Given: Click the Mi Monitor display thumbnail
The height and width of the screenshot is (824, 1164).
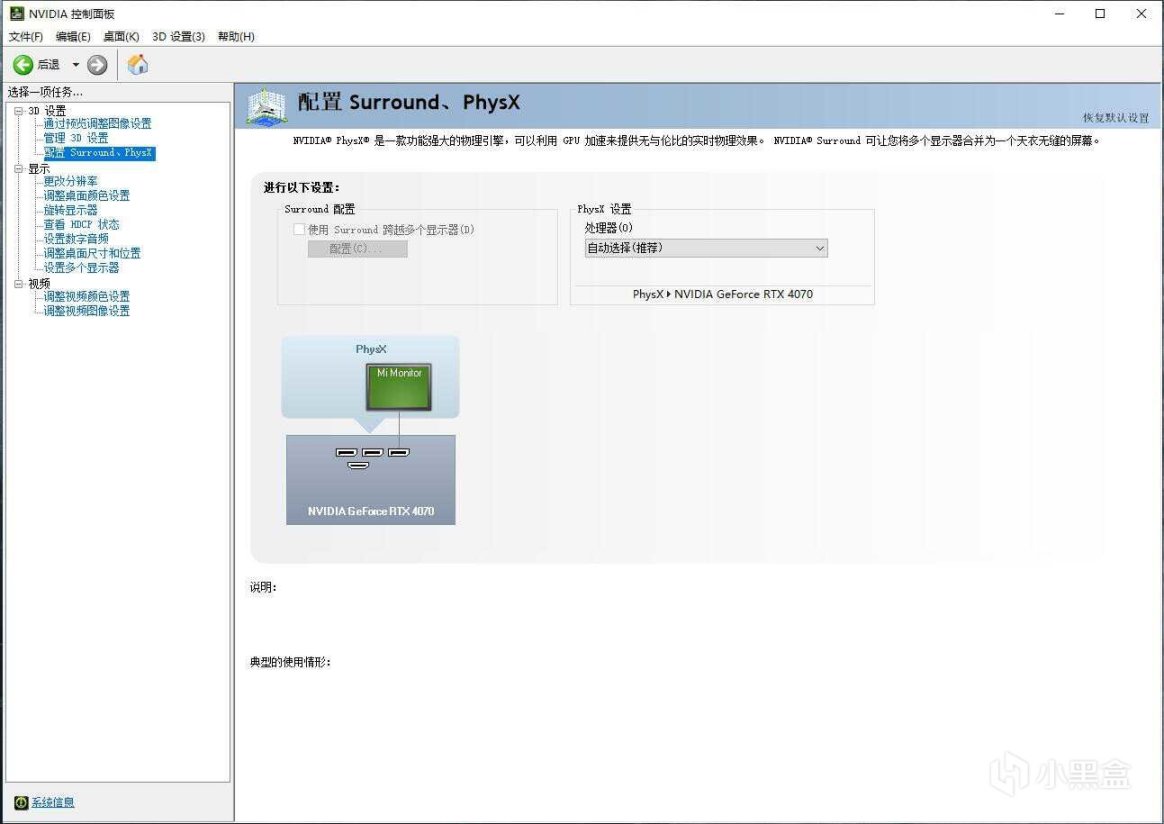Looking at the screenshot, I should tap(398, 384).
